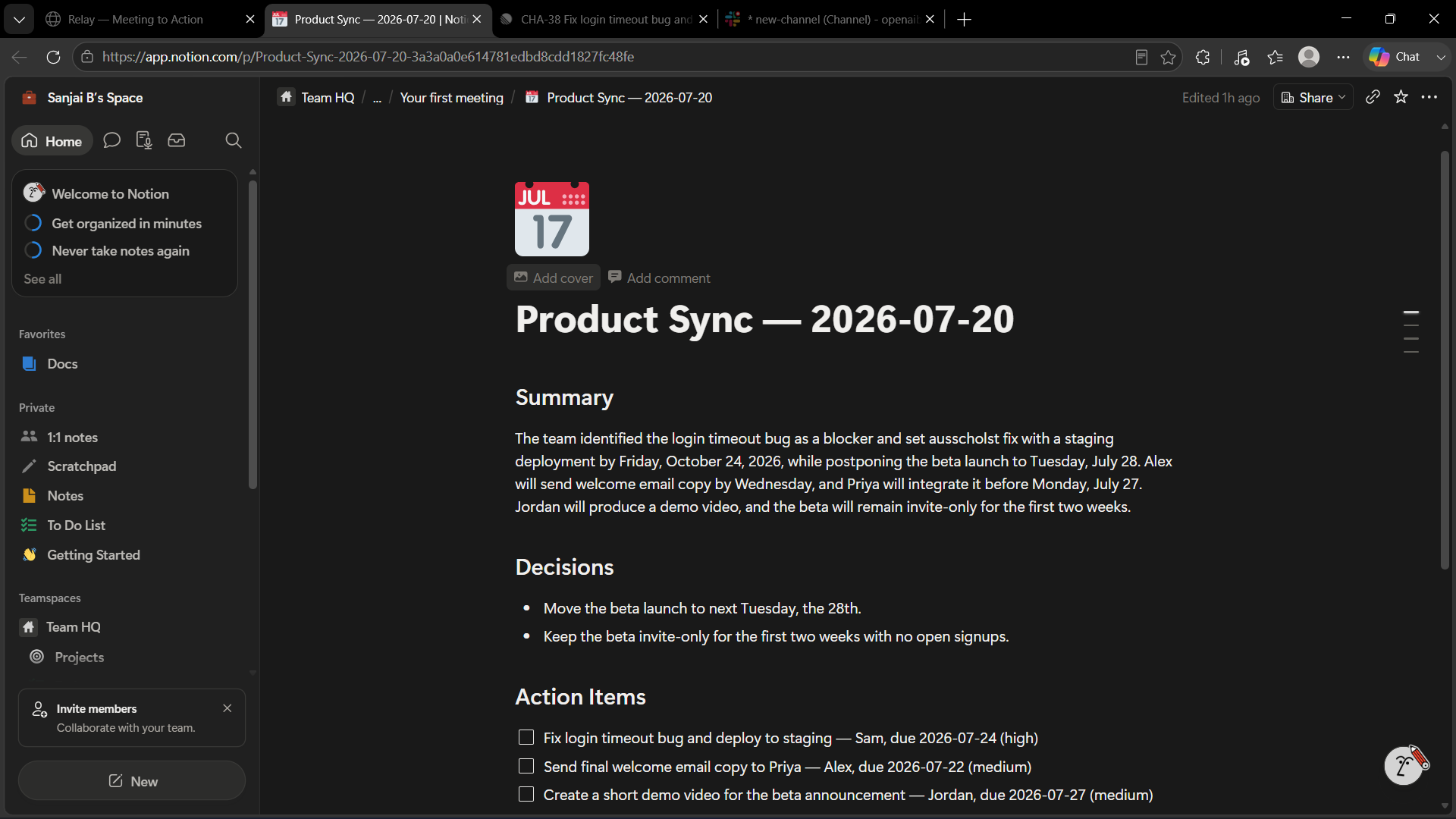Open the Inbox tray icon
The height and width of the screenshot is (819, 1456).
(177, 140)
